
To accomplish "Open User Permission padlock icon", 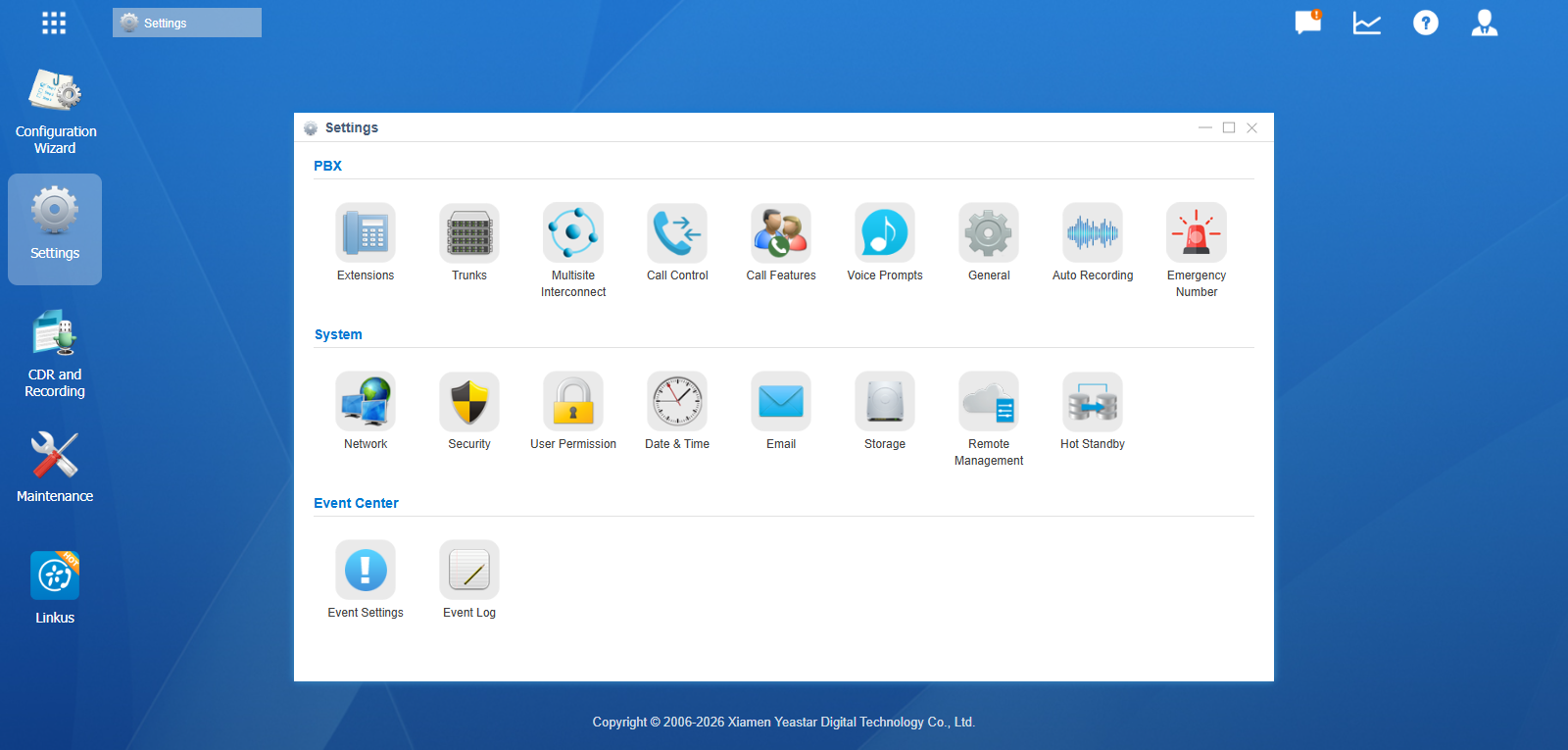I will tap(573, 402).
